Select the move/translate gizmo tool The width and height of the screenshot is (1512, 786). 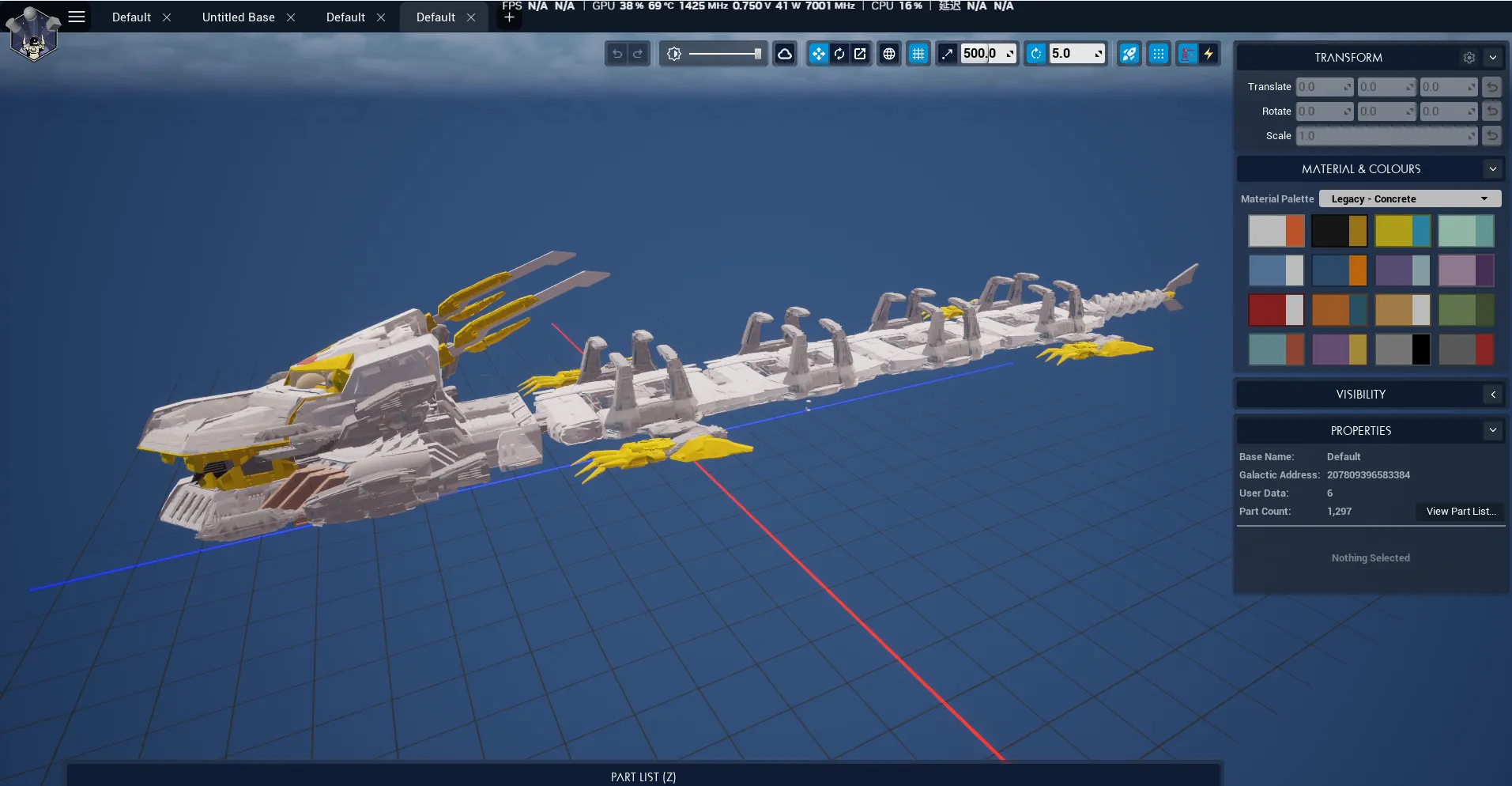[818, 54]
